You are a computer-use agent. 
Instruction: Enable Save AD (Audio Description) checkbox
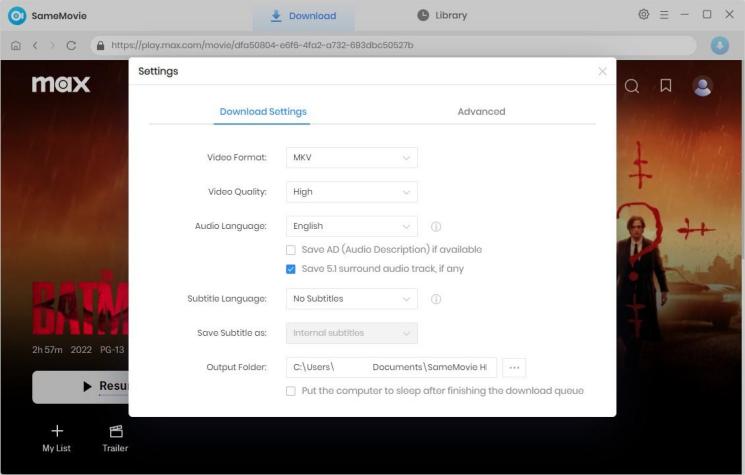click(x=291, y=250)
